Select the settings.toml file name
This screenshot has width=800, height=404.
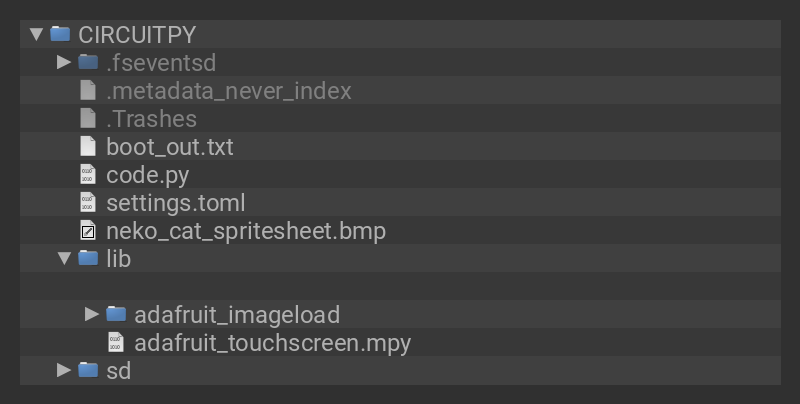point(175,202)
